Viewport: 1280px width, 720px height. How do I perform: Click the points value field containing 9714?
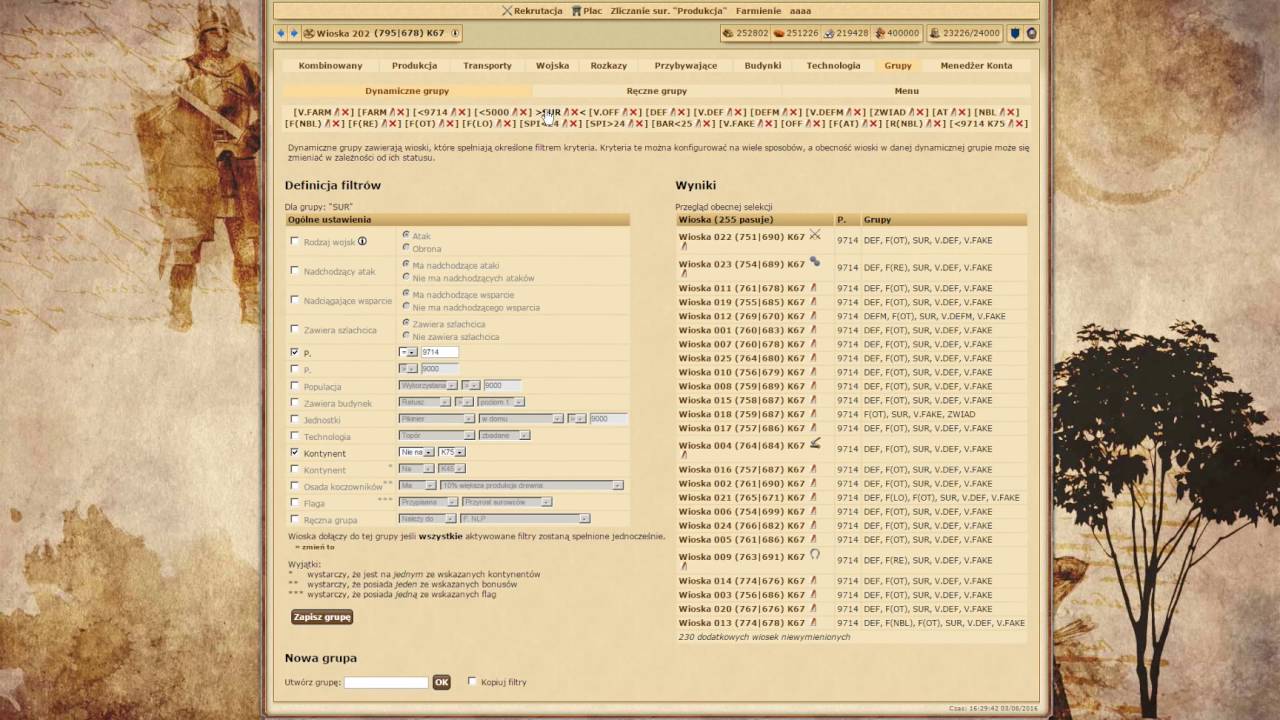439,352
